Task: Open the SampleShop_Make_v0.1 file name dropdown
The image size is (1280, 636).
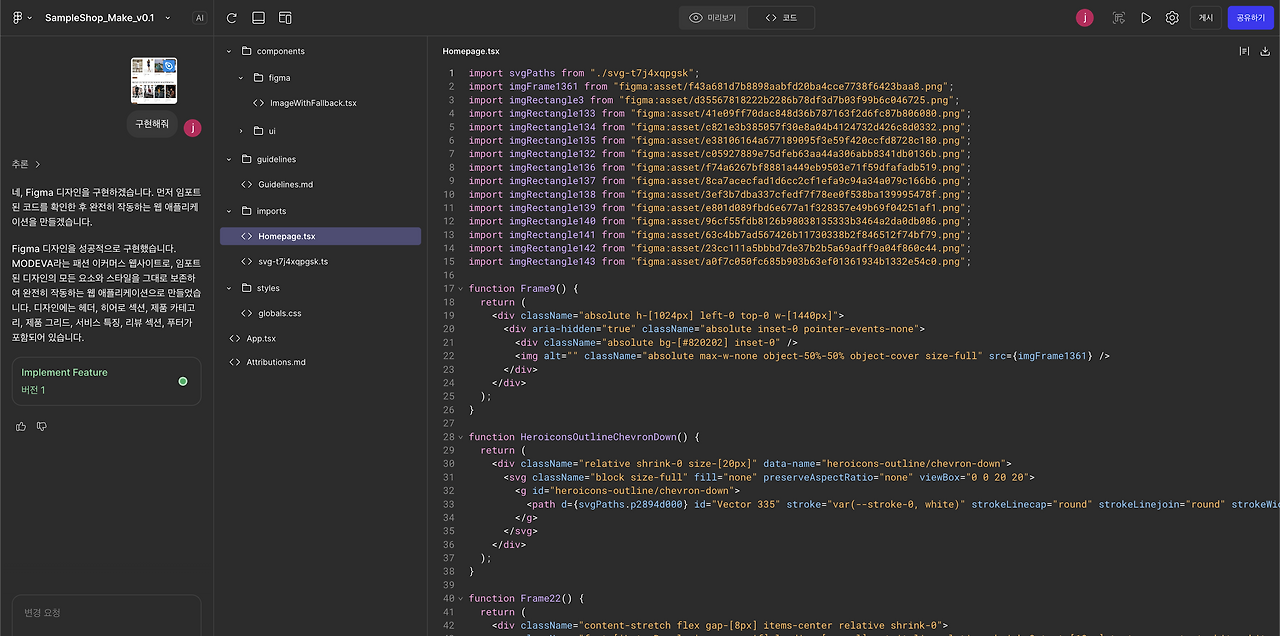Action: click(108, 18)
